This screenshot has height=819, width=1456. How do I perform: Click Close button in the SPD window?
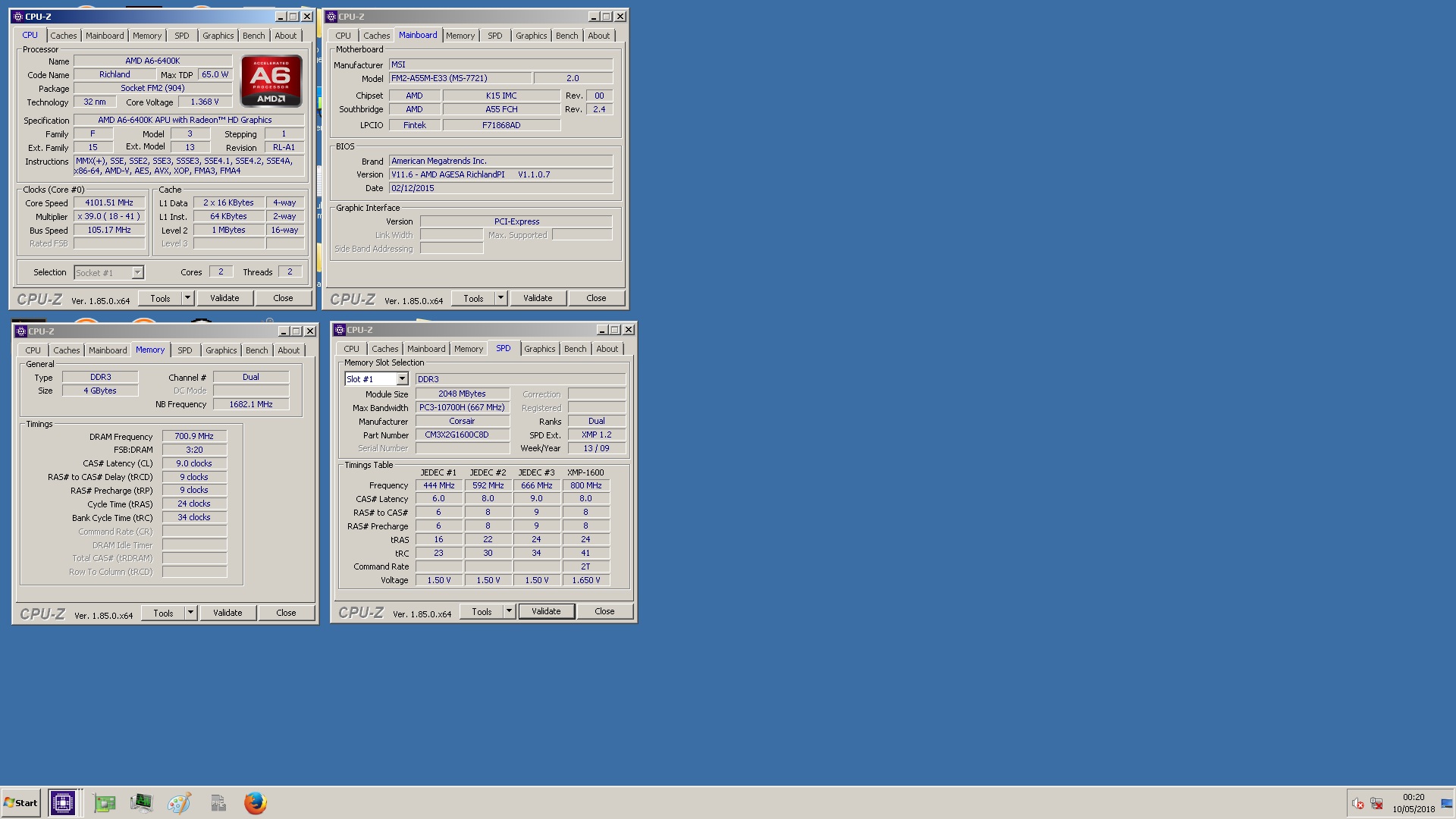click(x=605, y=611)
